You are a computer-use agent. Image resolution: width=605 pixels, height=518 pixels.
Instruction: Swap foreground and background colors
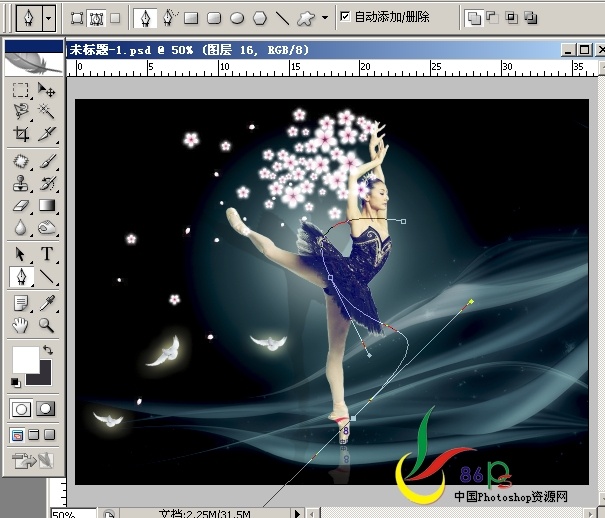pyautogui.click(x=48, y=350)
